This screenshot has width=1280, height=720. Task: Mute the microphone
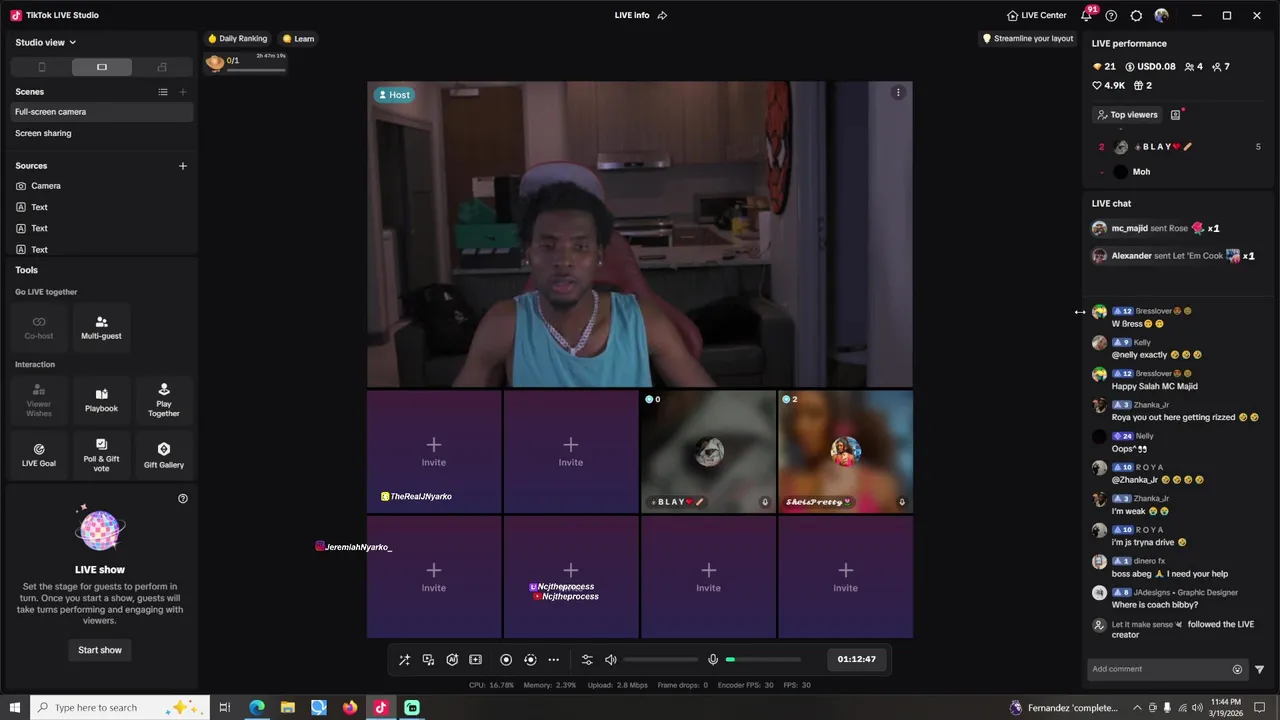pyautogui.click(x=713, y=660)
